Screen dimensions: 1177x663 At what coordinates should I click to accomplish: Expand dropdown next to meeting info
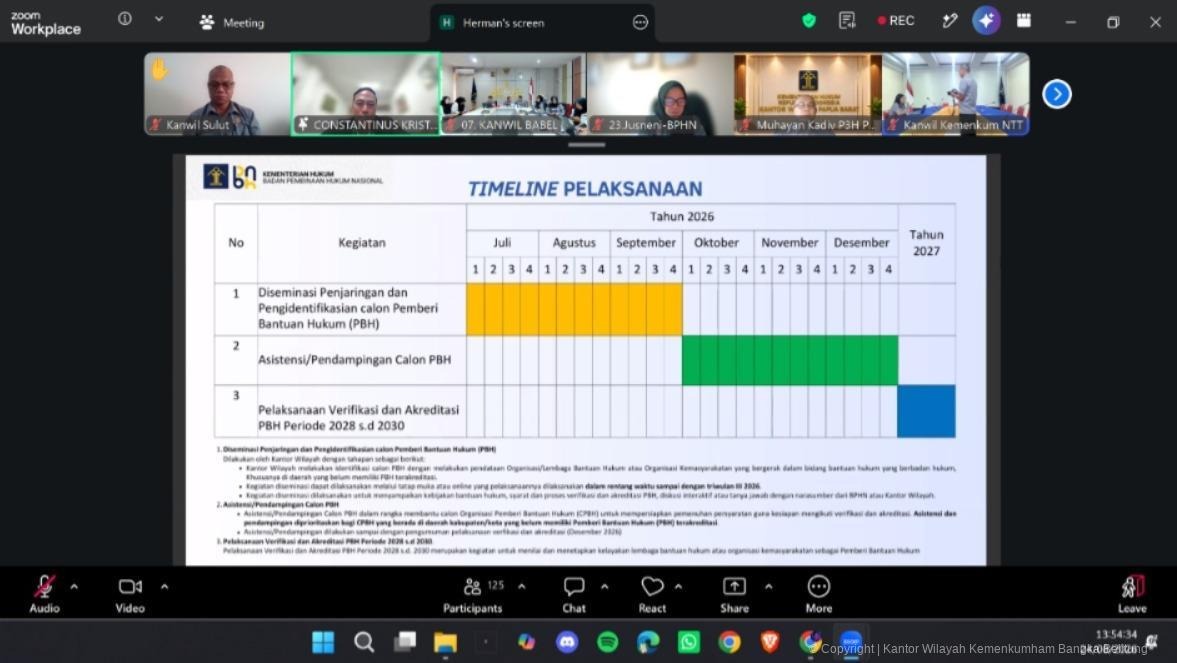158,19
